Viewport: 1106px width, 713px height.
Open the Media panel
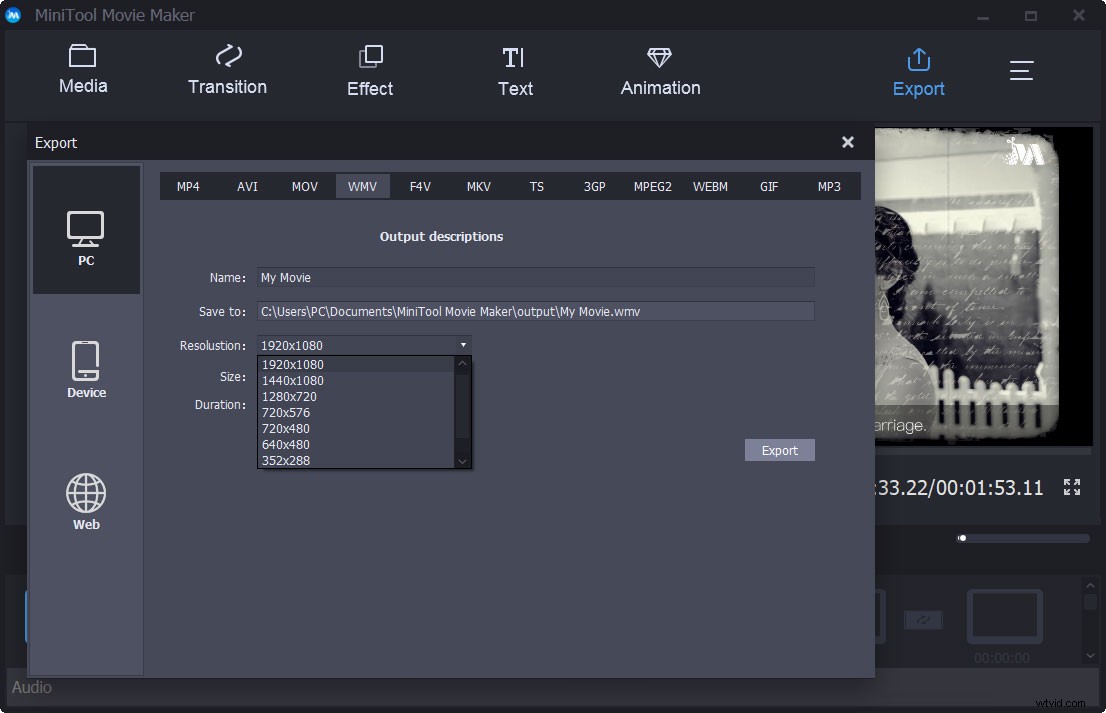[83, 70]
